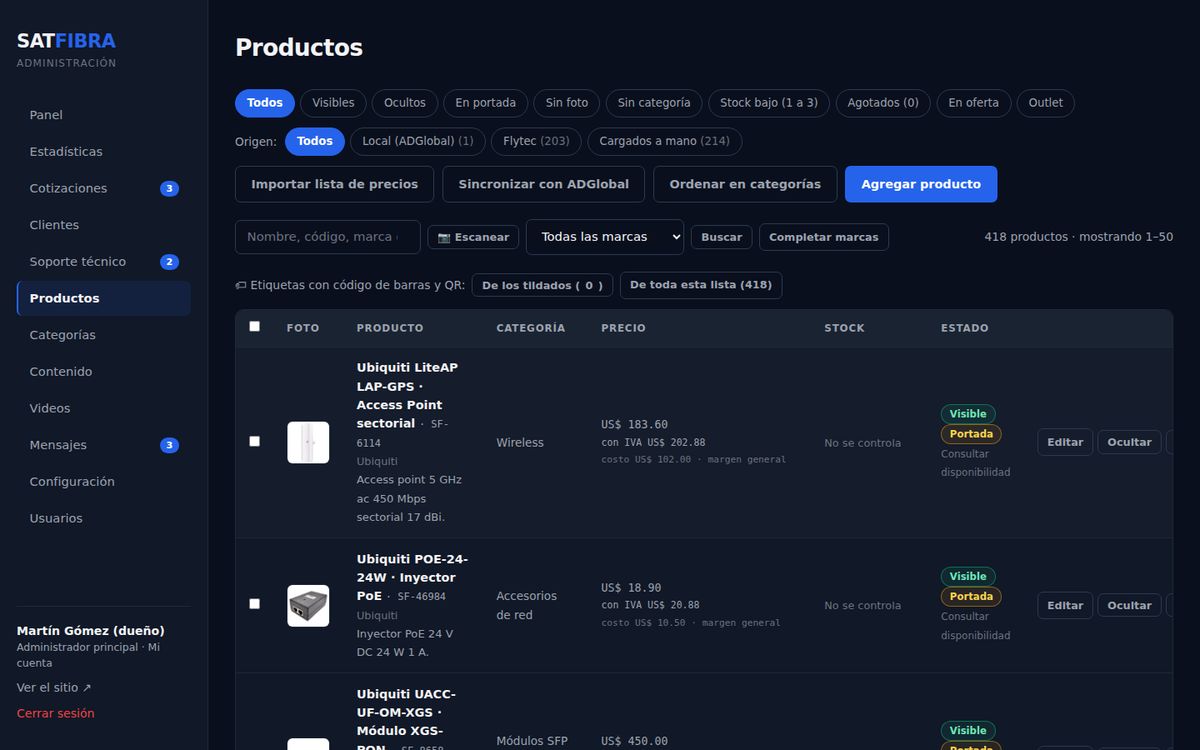Hide the Ubiquiti POE-24-24W product
The image size is (1200, 750).
click(x=1129, y=605)
